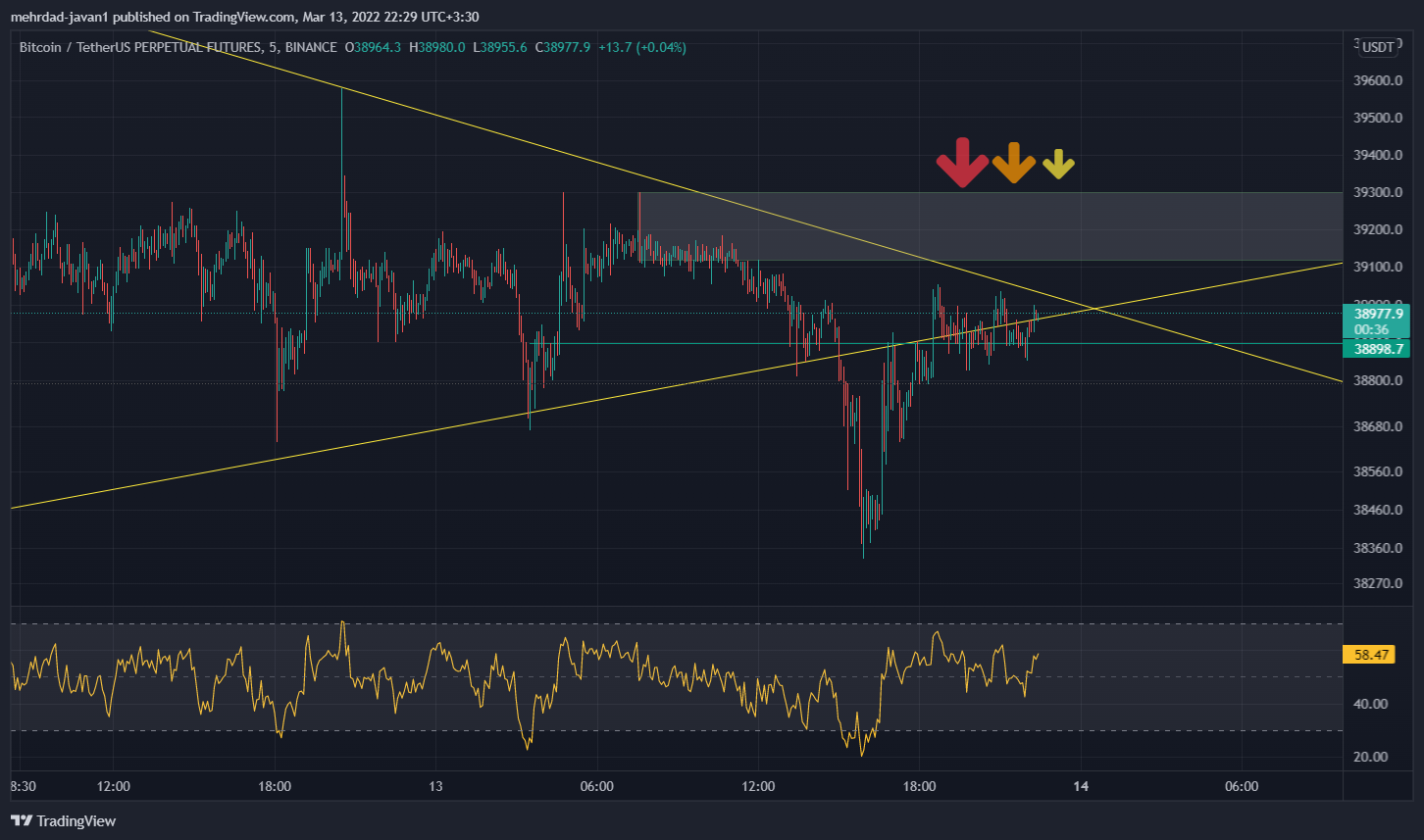Image resolution: width=1424 pixels, height=840 pixels.
Task: Click the 39500.0 price axis label
Action: click(x=1377, y=118)
